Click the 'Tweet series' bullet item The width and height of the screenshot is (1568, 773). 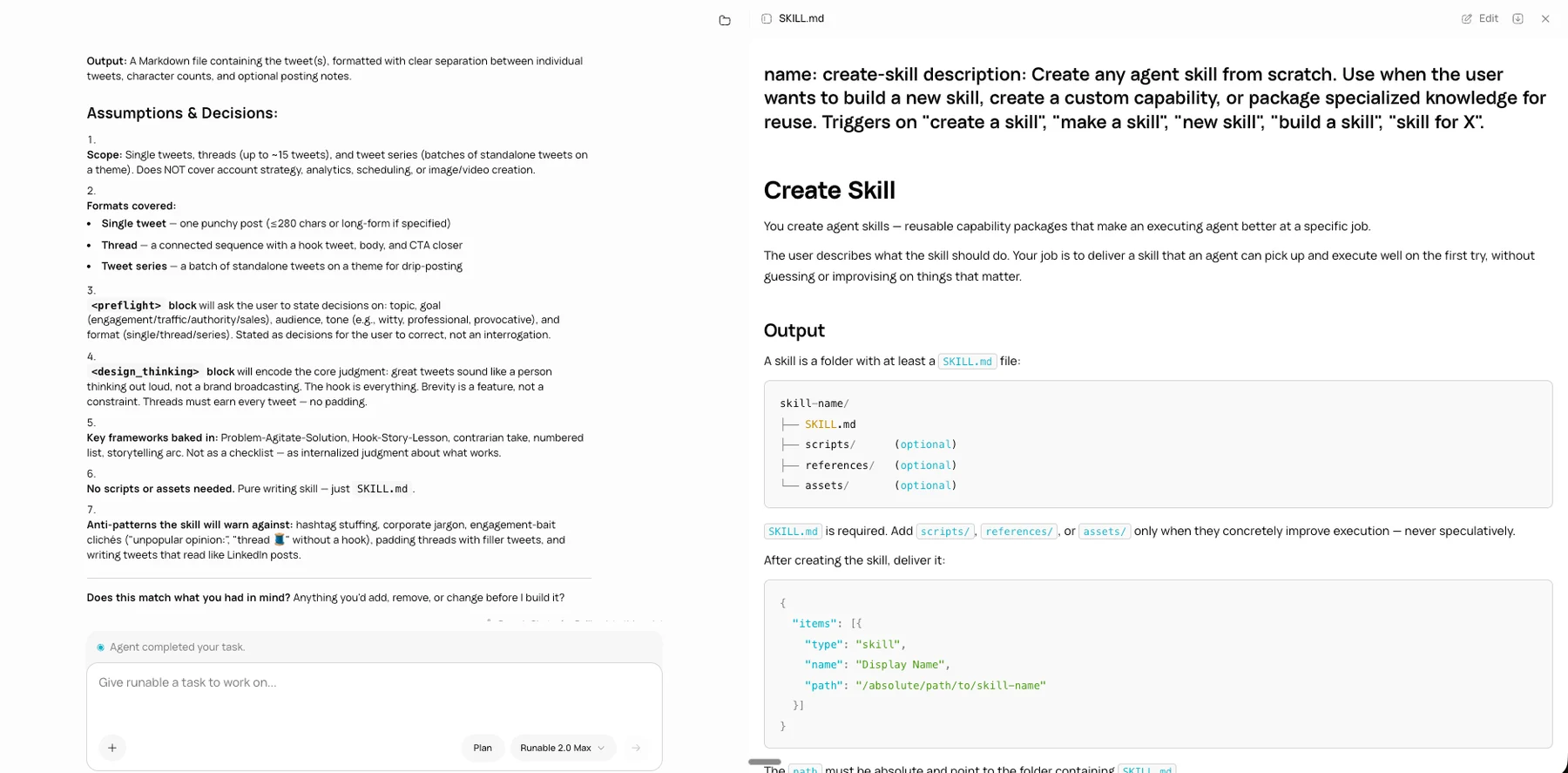(282, 266)
